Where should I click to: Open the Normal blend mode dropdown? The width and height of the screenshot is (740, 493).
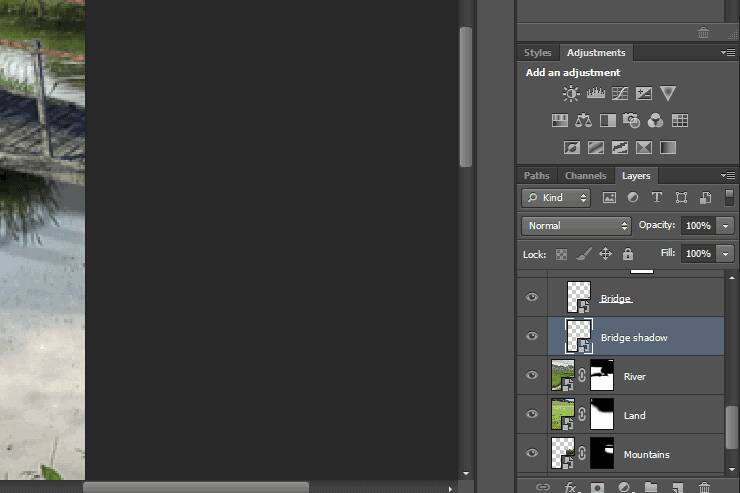tap(576, 226)
